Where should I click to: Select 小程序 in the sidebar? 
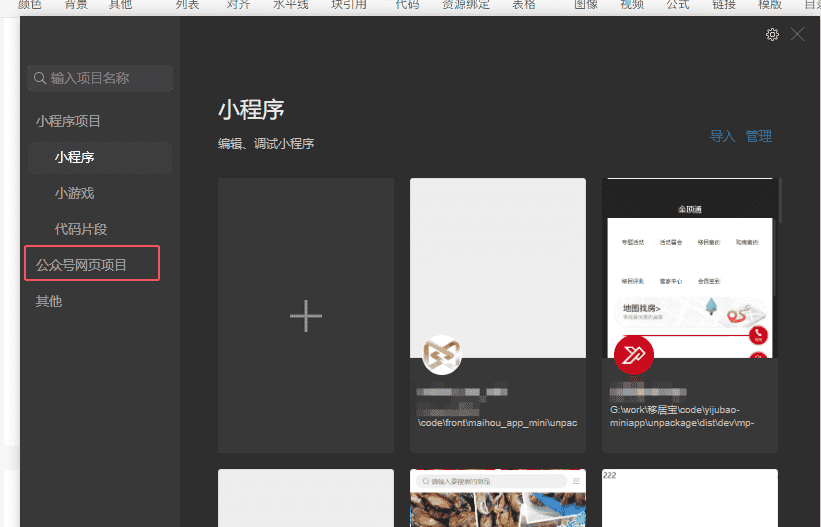point(100,157)
